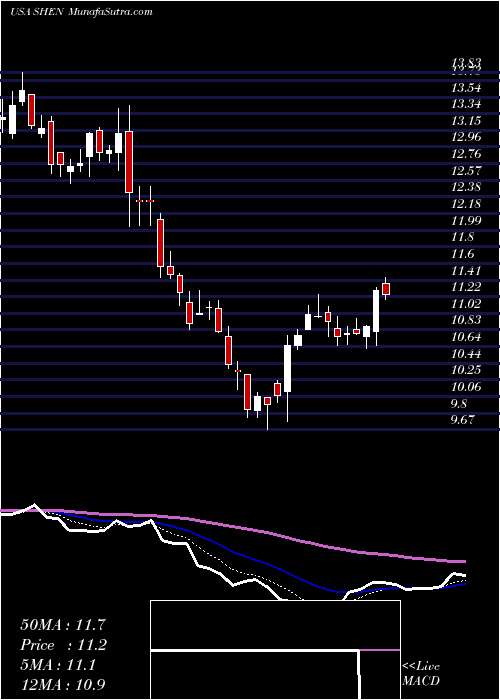
Task: Click the USA SHEN MunafaSutra.com title text
Action: (x=81, y=12)
